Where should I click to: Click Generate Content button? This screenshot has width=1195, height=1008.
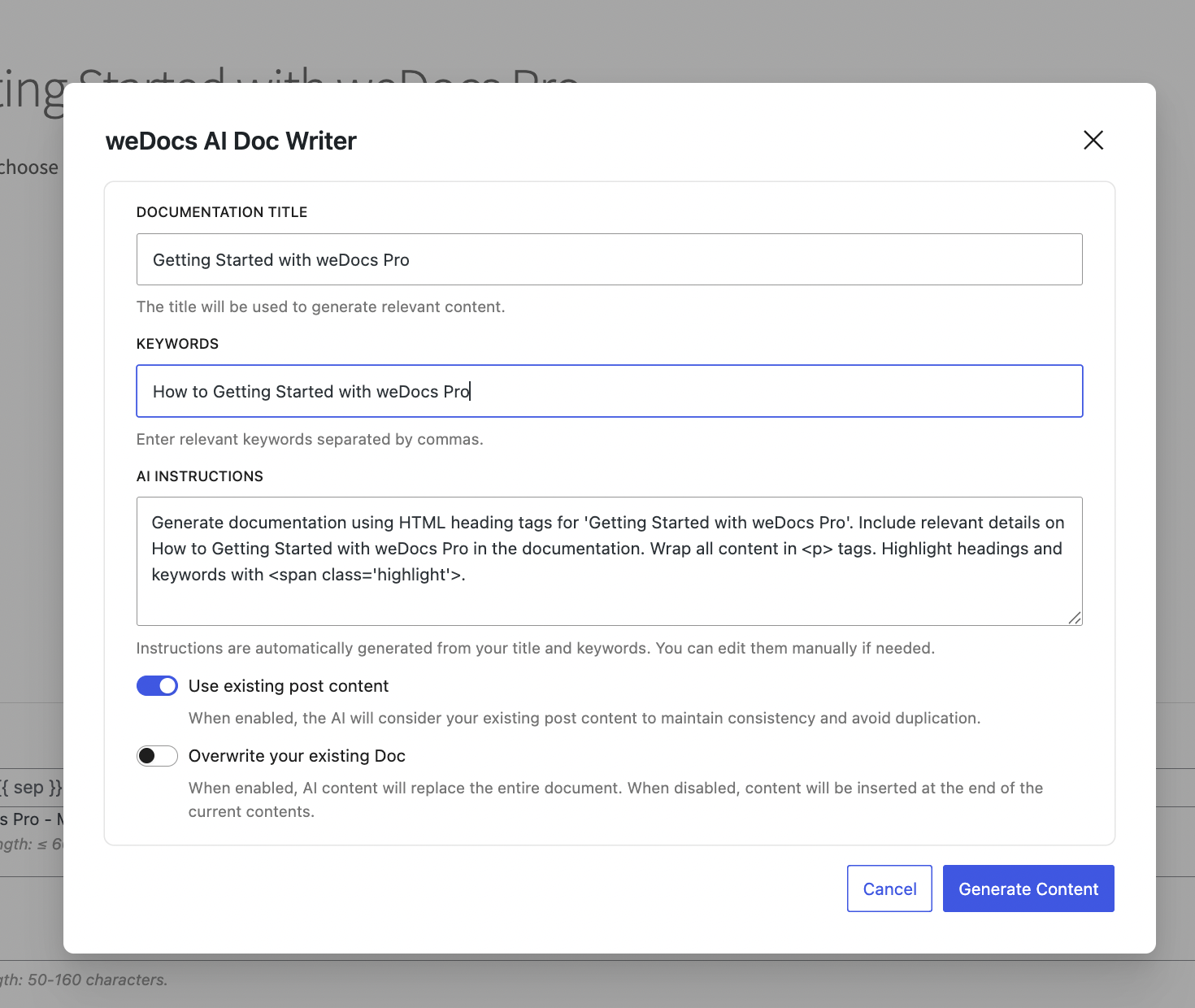coord(1028,889)
